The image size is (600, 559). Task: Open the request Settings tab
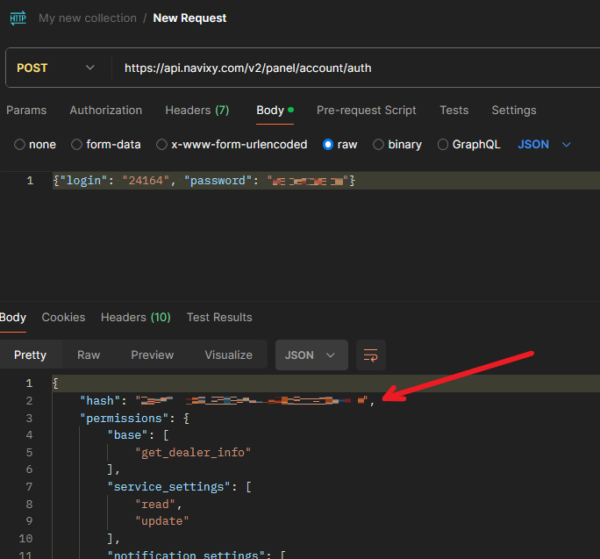(514, 110)
